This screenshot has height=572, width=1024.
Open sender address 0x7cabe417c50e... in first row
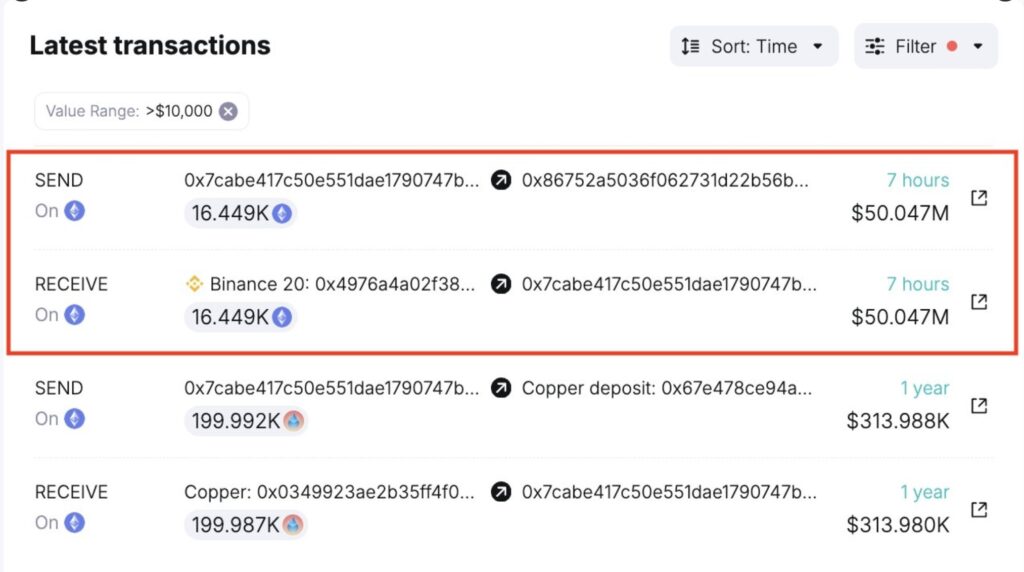[x=331, y=180]
